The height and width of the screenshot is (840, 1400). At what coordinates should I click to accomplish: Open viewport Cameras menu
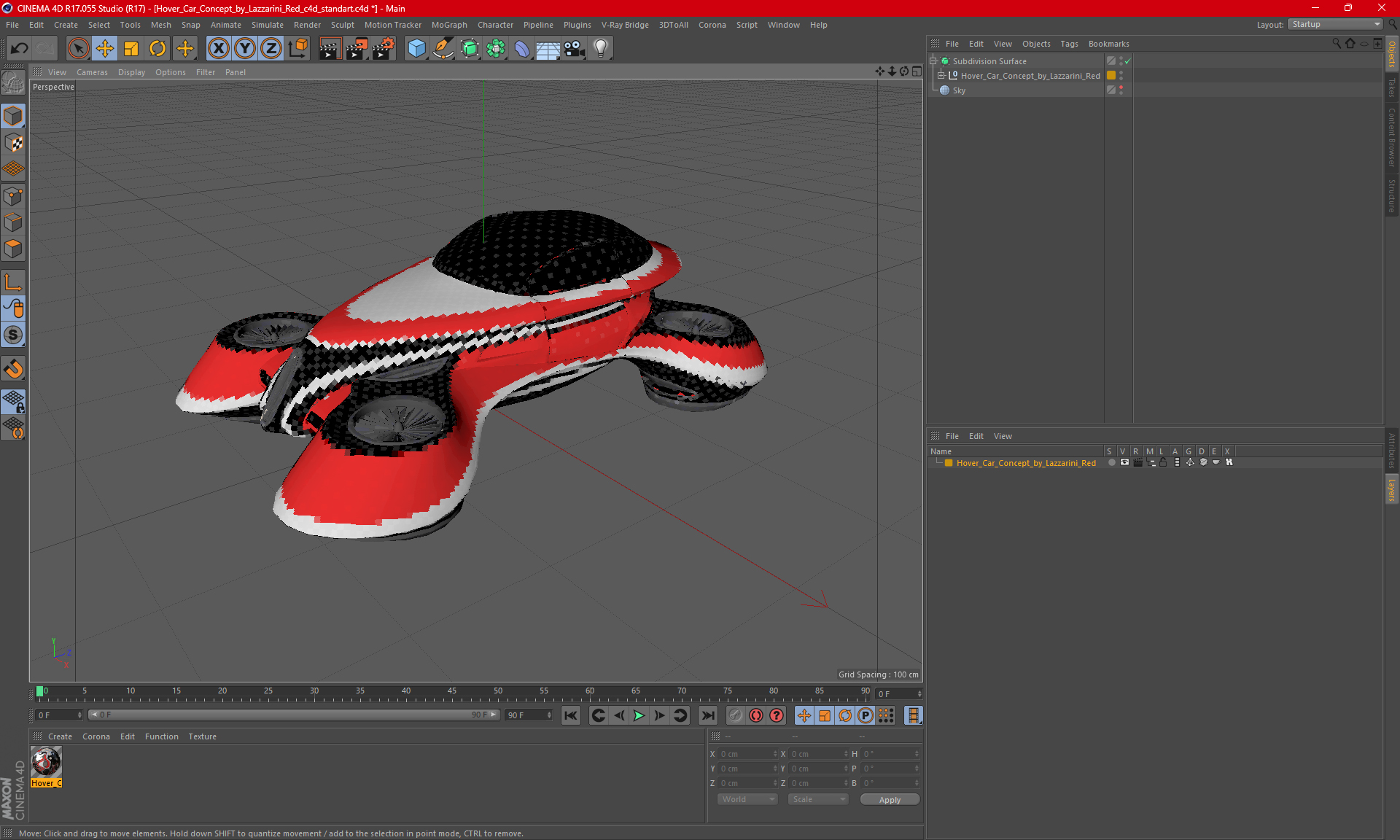(x=92, y=72)
